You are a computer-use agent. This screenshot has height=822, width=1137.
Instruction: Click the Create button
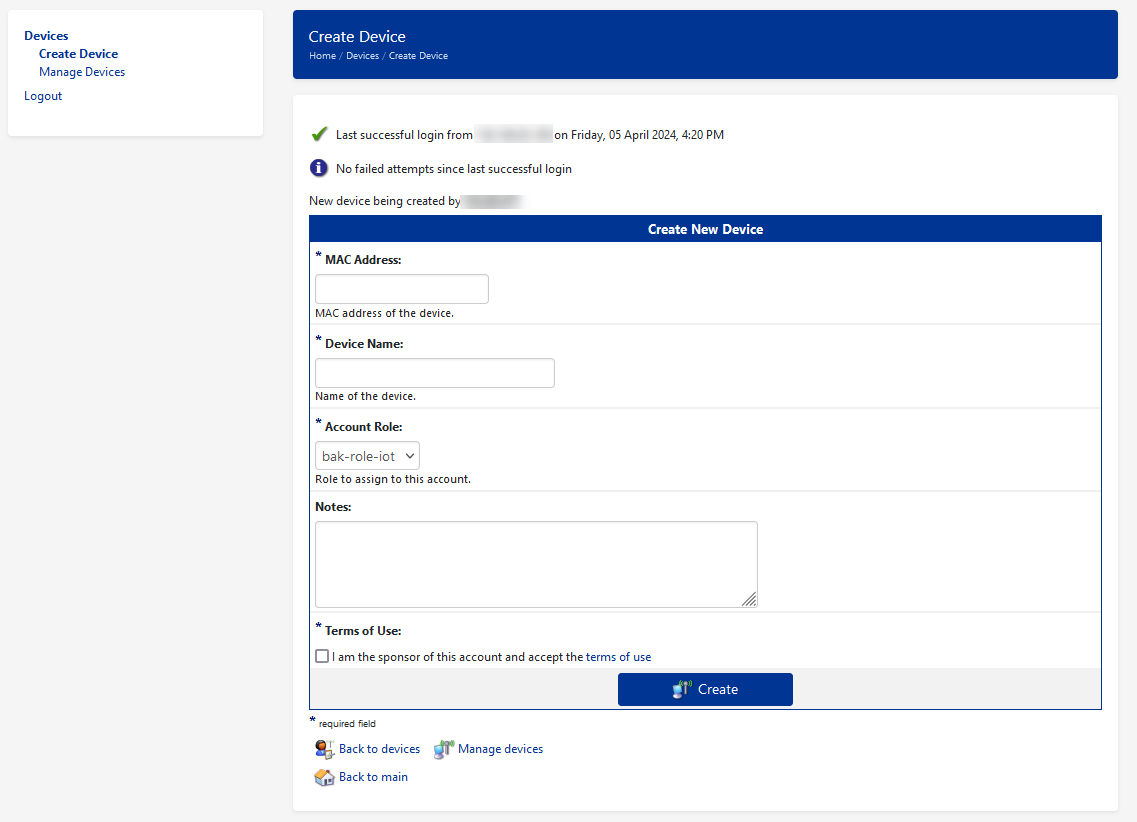(705, 689)
